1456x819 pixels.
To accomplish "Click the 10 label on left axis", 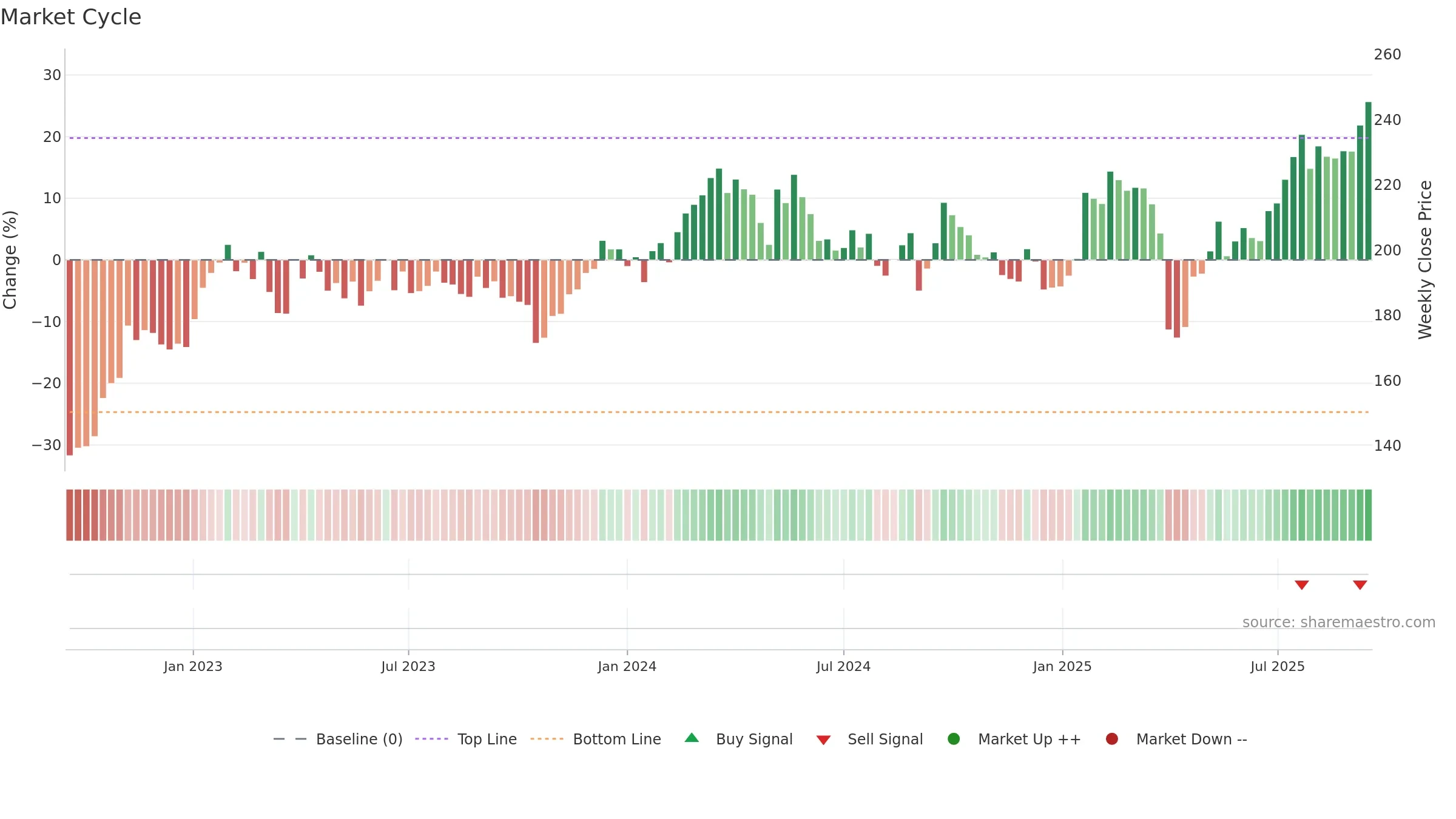I will click(x=52, y=198).
